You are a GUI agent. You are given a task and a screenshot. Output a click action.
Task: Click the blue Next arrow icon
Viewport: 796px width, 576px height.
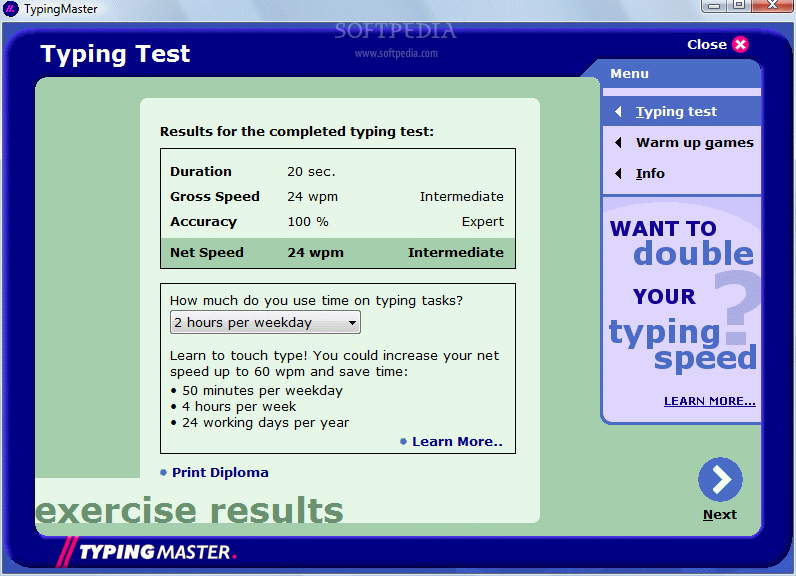[720, 480]
